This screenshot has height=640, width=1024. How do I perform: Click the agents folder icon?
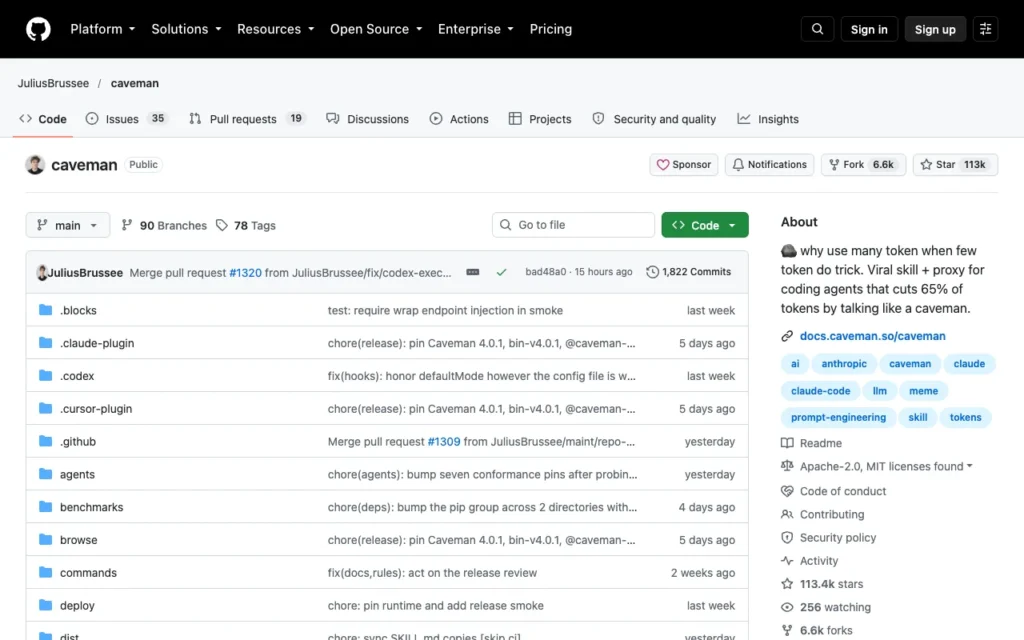[x=45, y=473]
